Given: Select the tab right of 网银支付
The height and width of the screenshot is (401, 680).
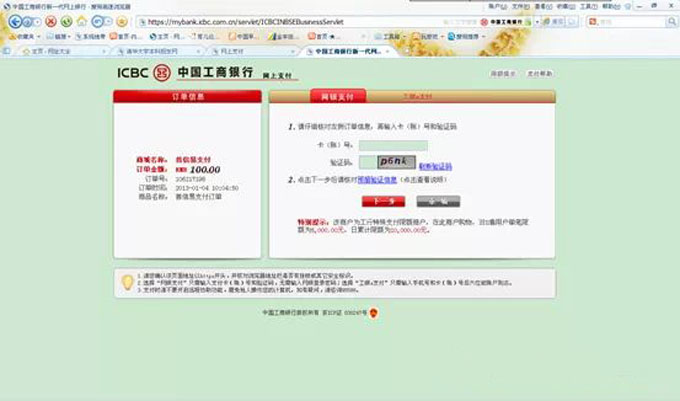Looking at the screenshot, I should [x=417, y=96].
